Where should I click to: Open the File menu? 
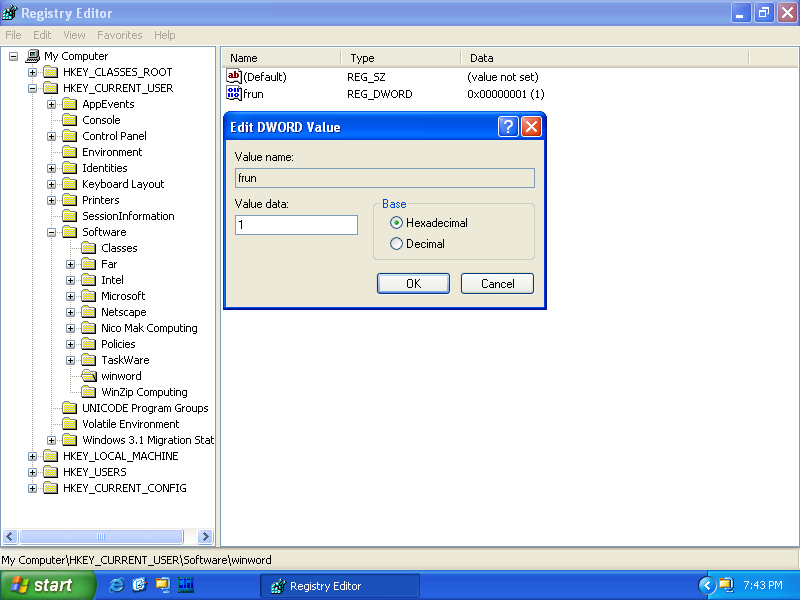point(13,35)
